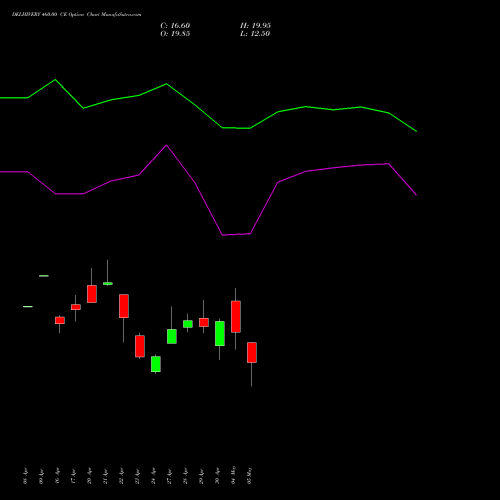
Task: Click the red candle for 05 May
Action: coord(252,352)
